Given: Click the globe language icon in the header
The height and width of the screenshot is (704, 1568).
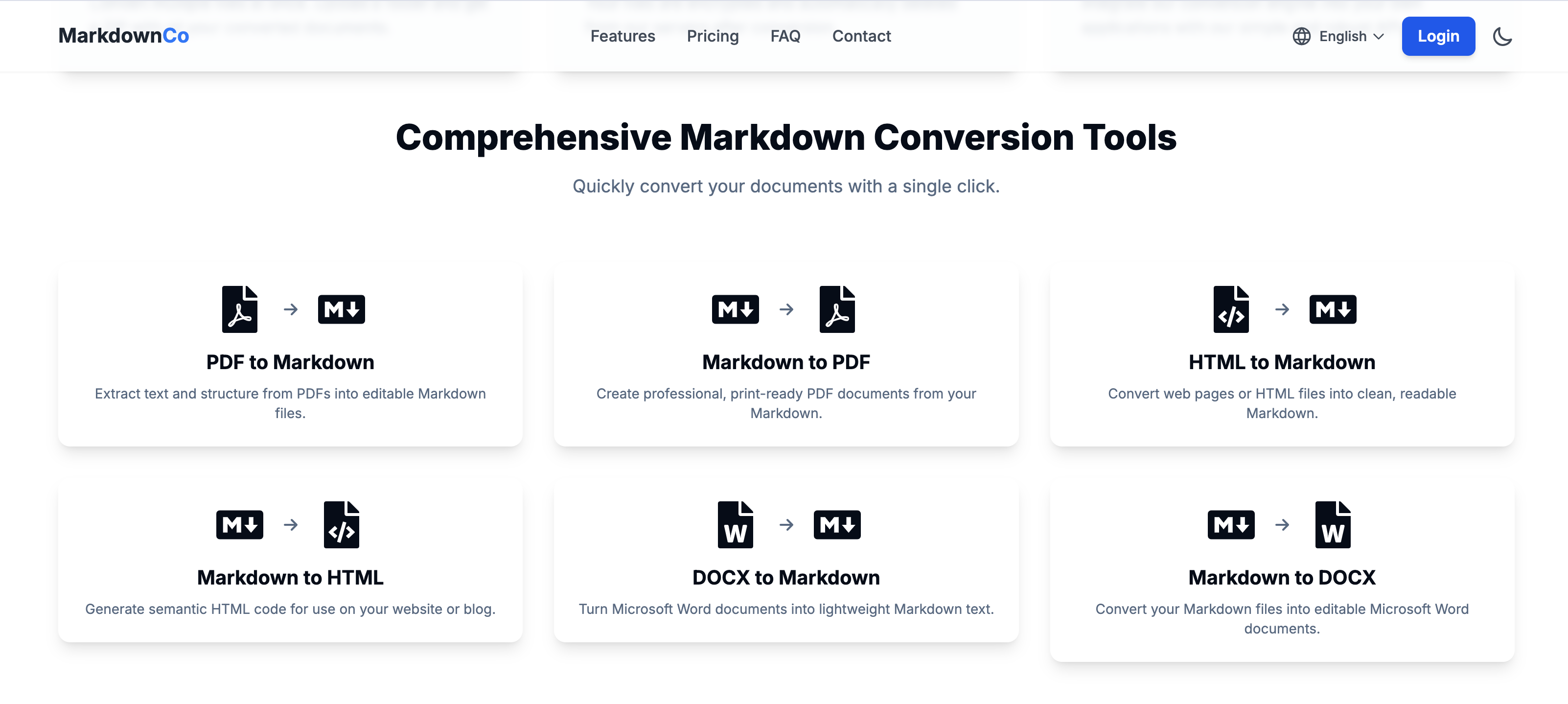Looking at the screenshot, I should click(x=1301, y=36).
